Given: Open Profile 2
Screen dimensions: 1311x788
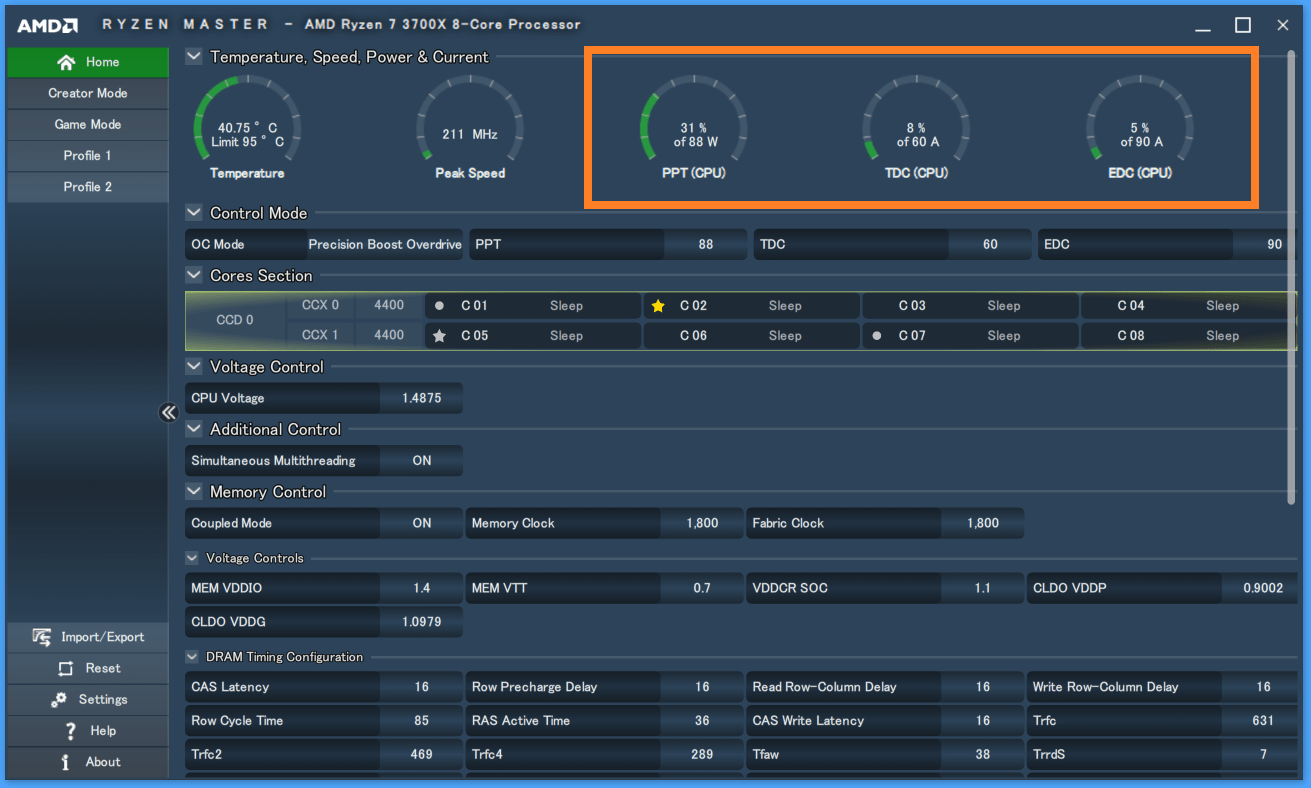Looking at the screenshot, I should (x=88, y=187).
